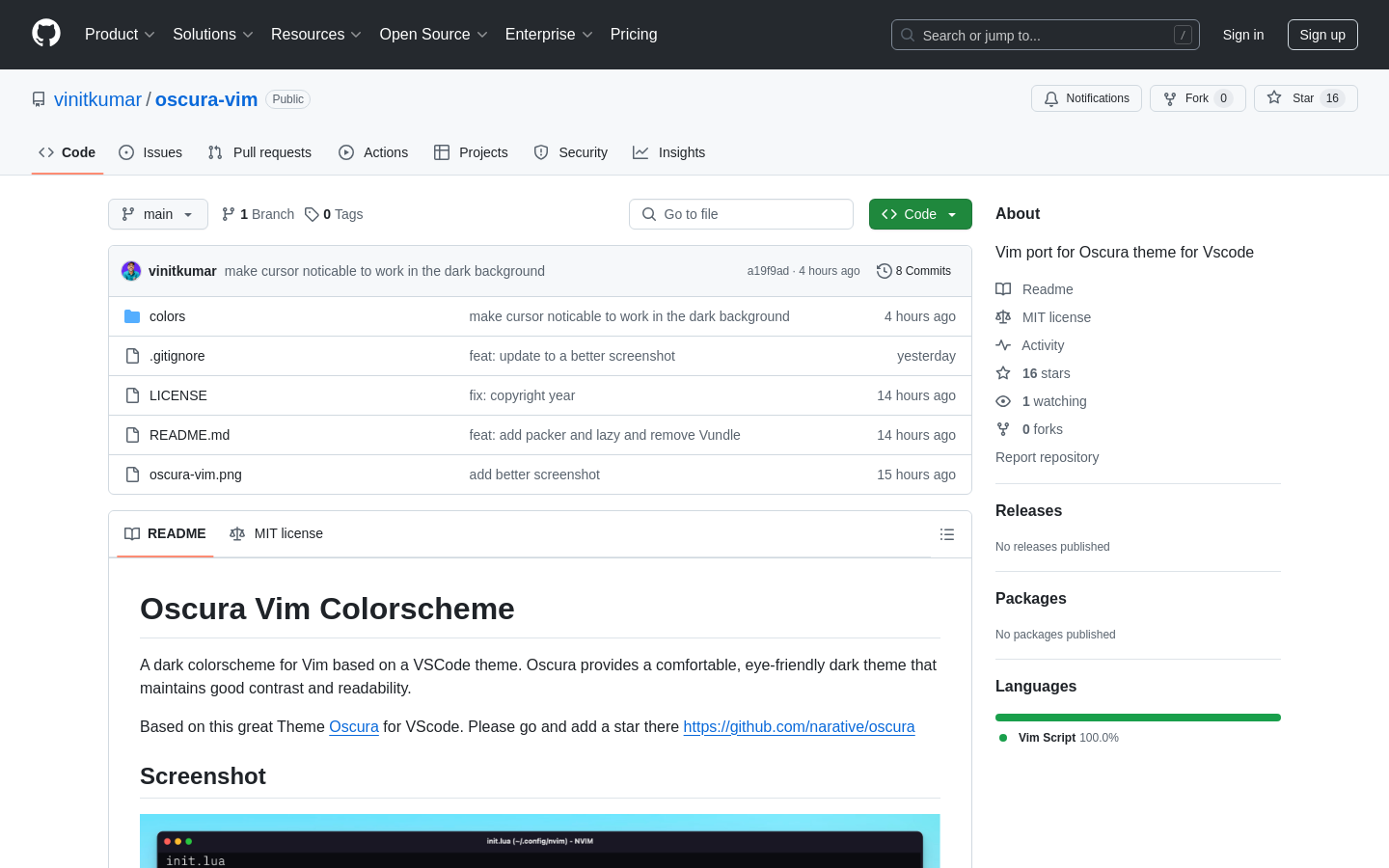The width and height of the screenshot is (1389, 868).
Task: Open the Pull requests tab
Action: [259, 152]
